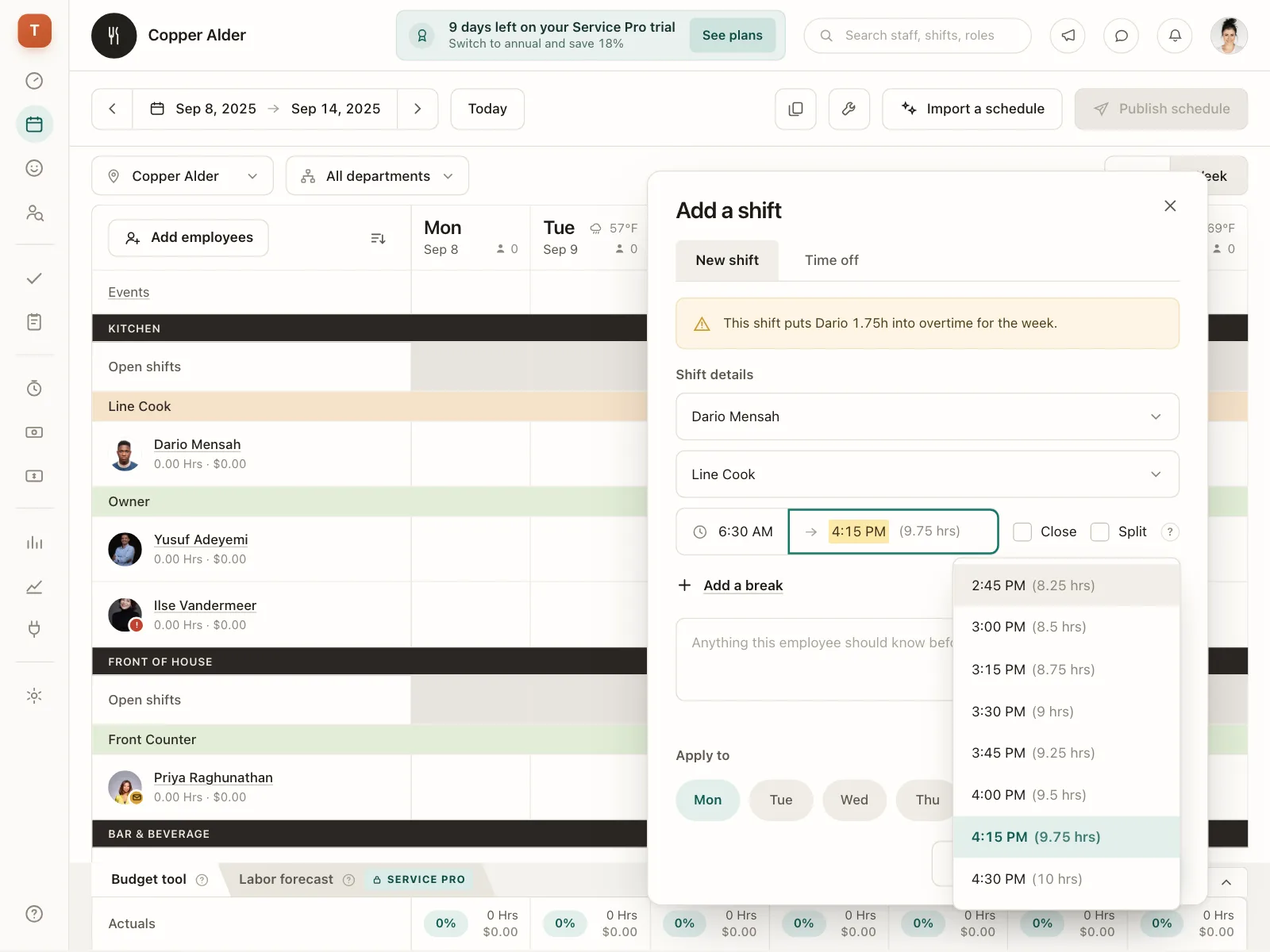1270x952 pixels.
Task: Click the Add a break link
Action: (x=743, y=585)
